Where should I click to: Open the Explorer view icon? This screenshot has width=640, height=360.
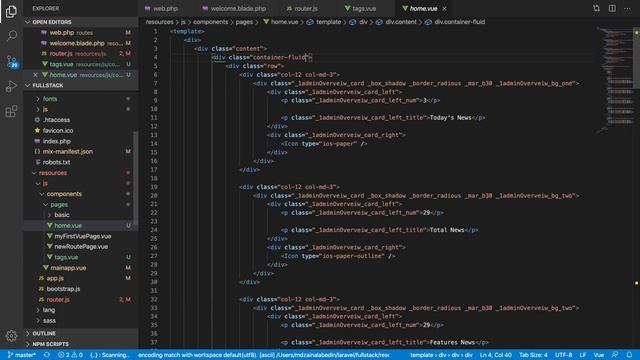point(11,11)
